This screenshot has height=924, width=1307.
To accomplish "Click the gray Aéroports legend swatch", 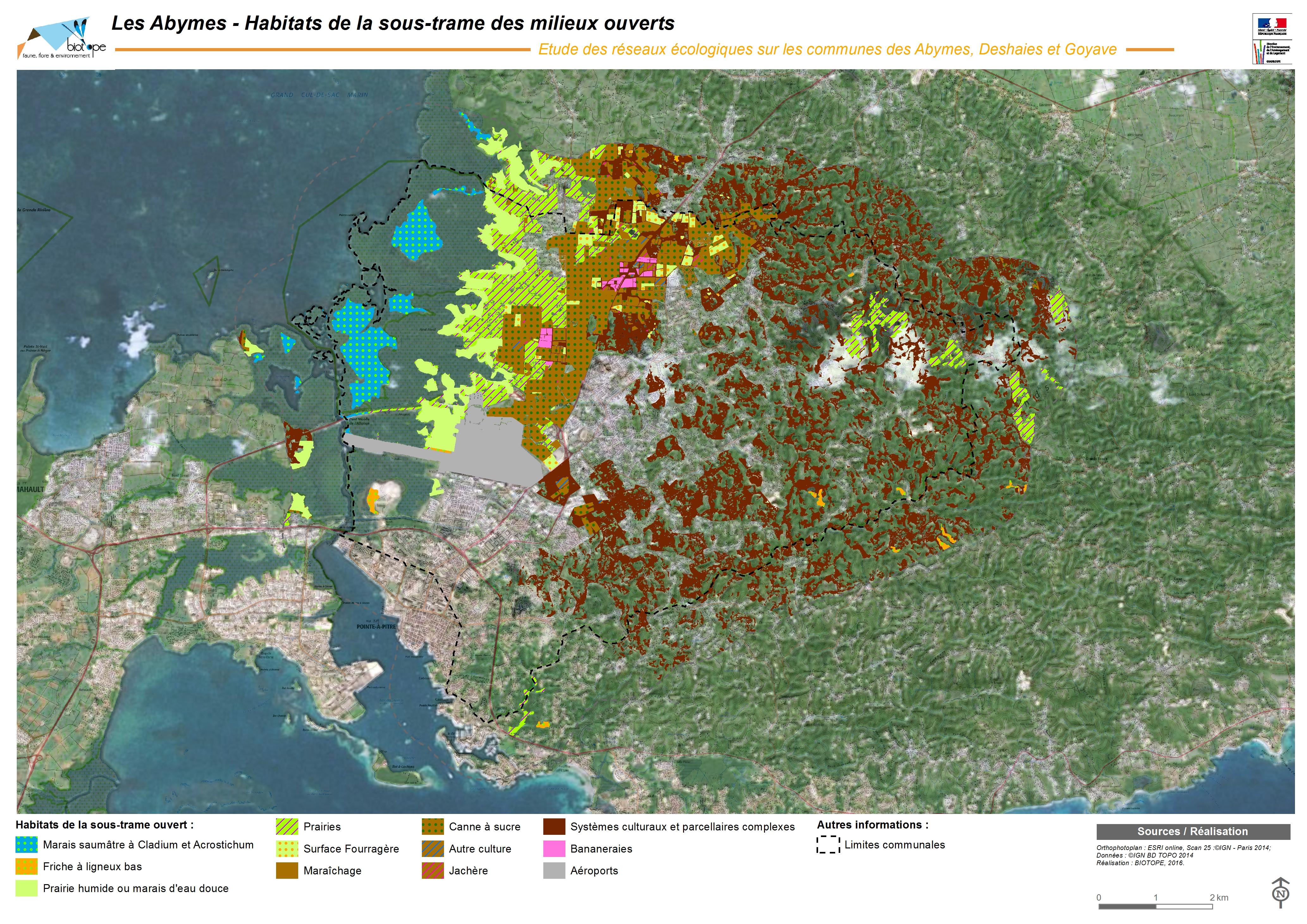I will [x=554, y=871].
